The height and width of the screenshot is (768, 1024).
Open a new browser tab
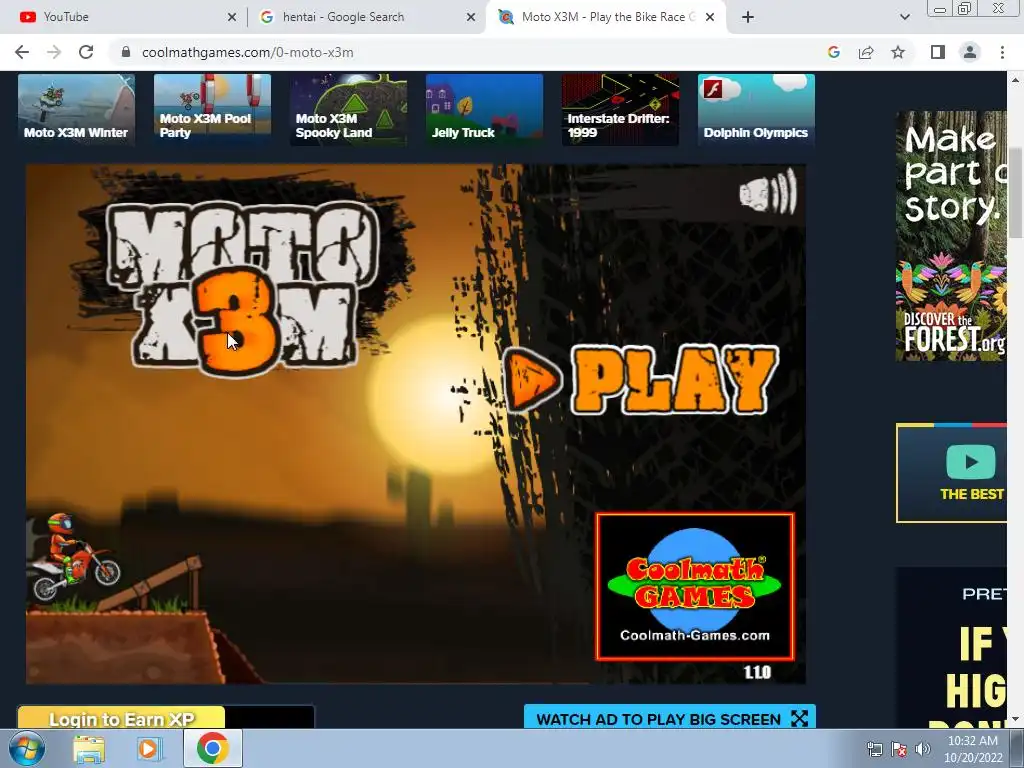pos(748,17)
